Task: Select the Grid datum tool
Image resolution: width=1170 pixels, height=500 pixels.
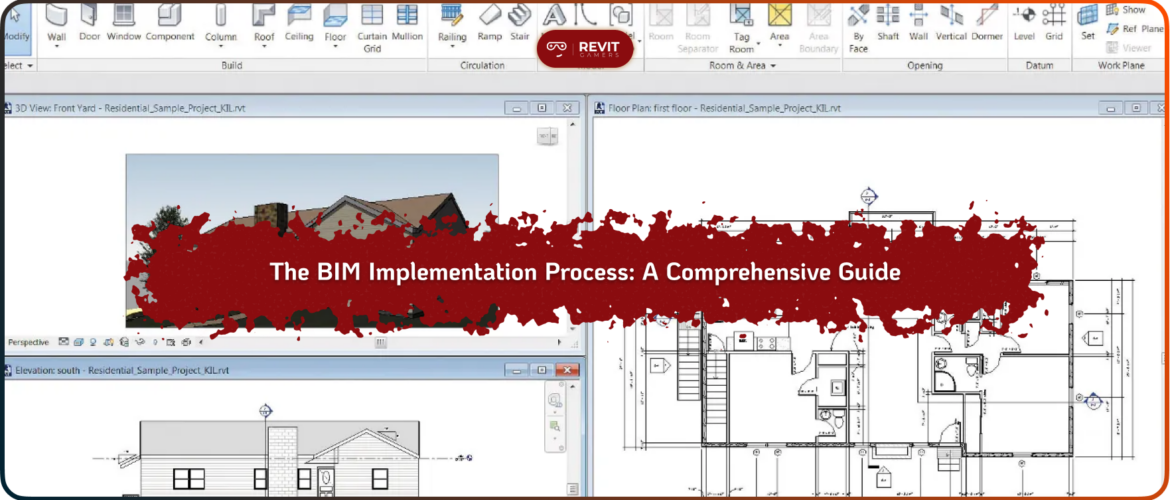Action: tap(1054, 22)
